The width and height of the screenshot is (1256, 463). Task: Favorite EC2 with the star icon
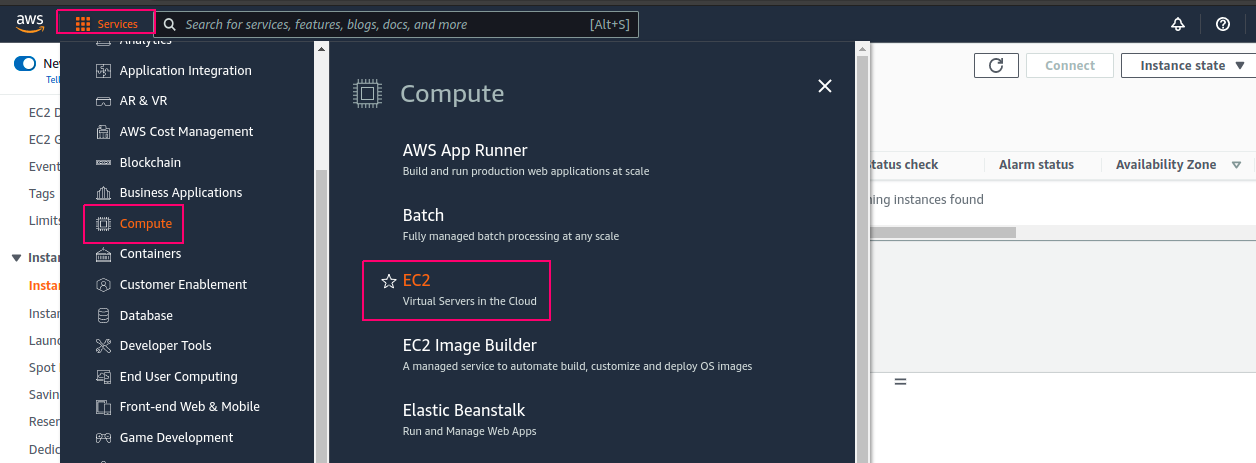point(389,282)
